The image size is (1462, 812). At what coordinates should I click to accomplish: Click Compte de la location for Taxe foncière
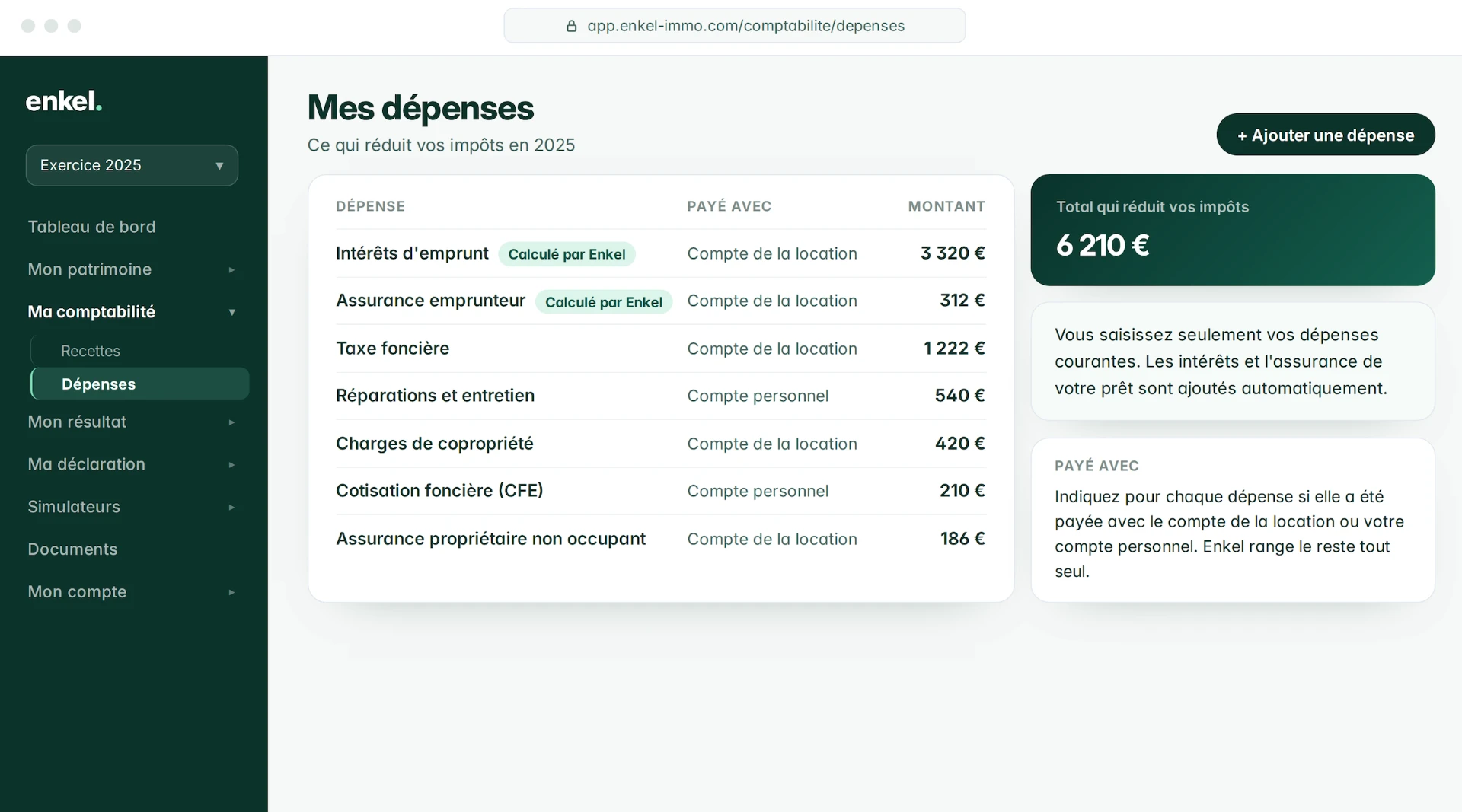click(x=772, y=349)
